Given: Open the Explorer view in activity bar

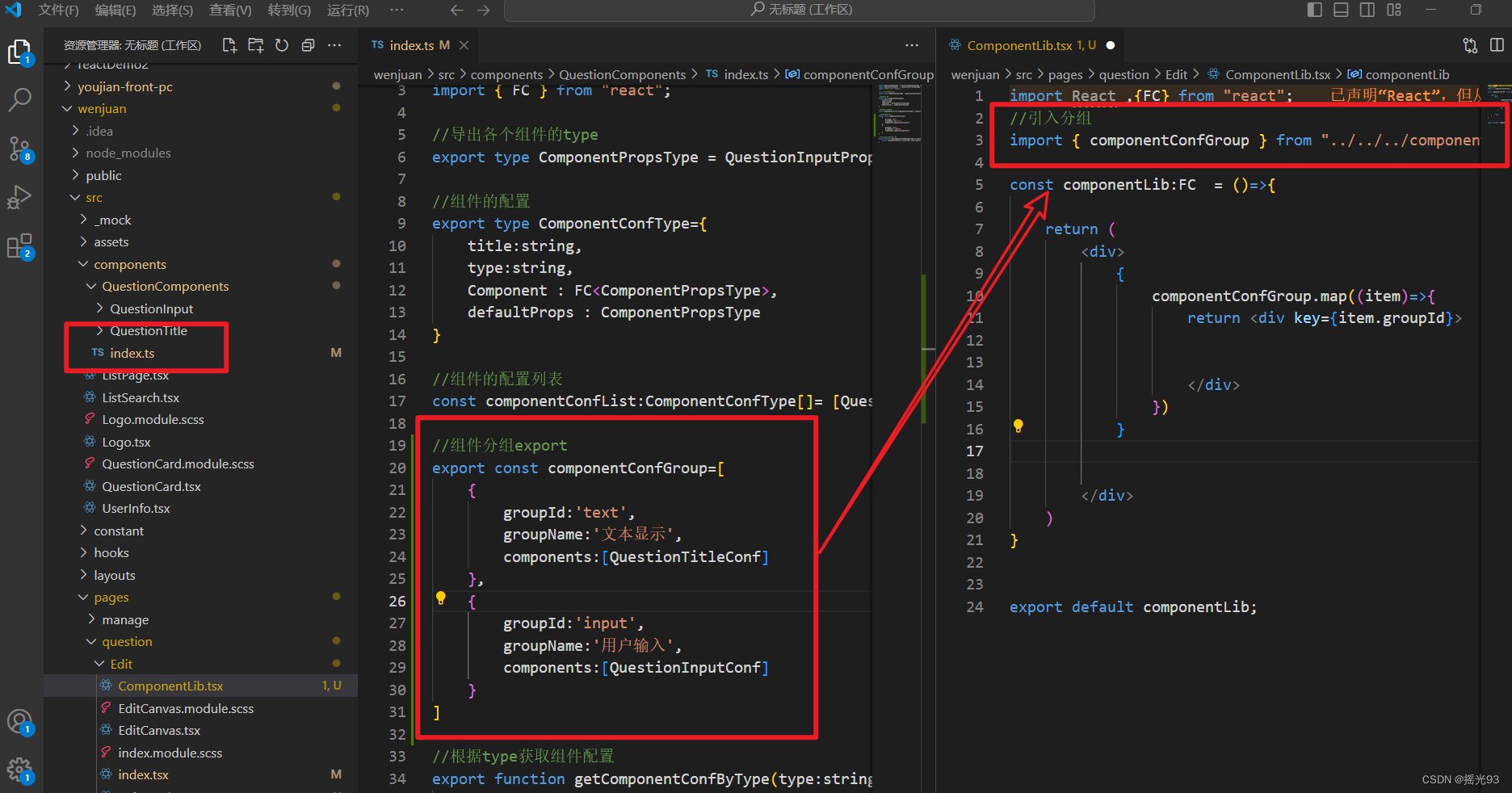Looking at the screenshot, I should pyautogui.click(x=19, y=52).
